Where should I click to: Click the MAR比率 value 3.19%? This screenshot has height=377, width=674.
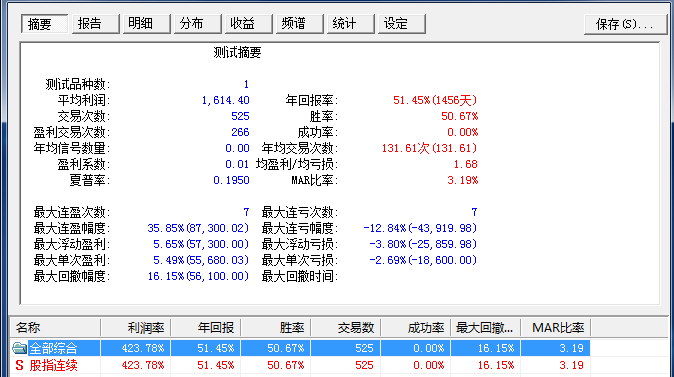463,180
